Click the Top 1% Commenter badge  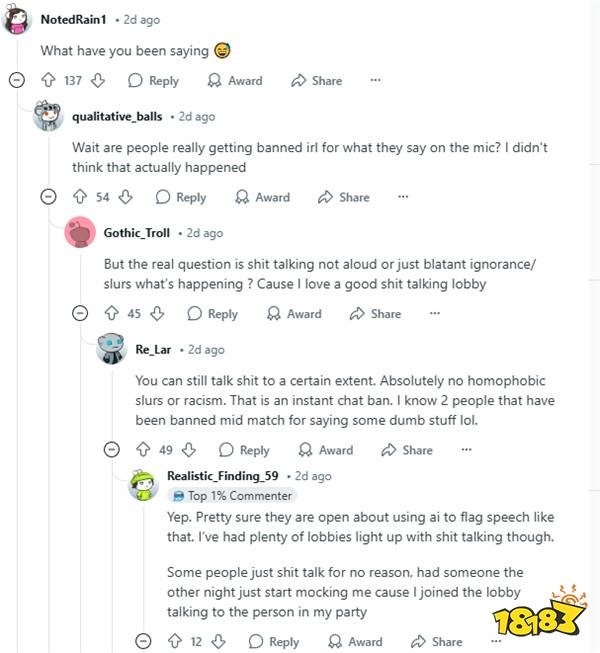click(x=232, y=496)
